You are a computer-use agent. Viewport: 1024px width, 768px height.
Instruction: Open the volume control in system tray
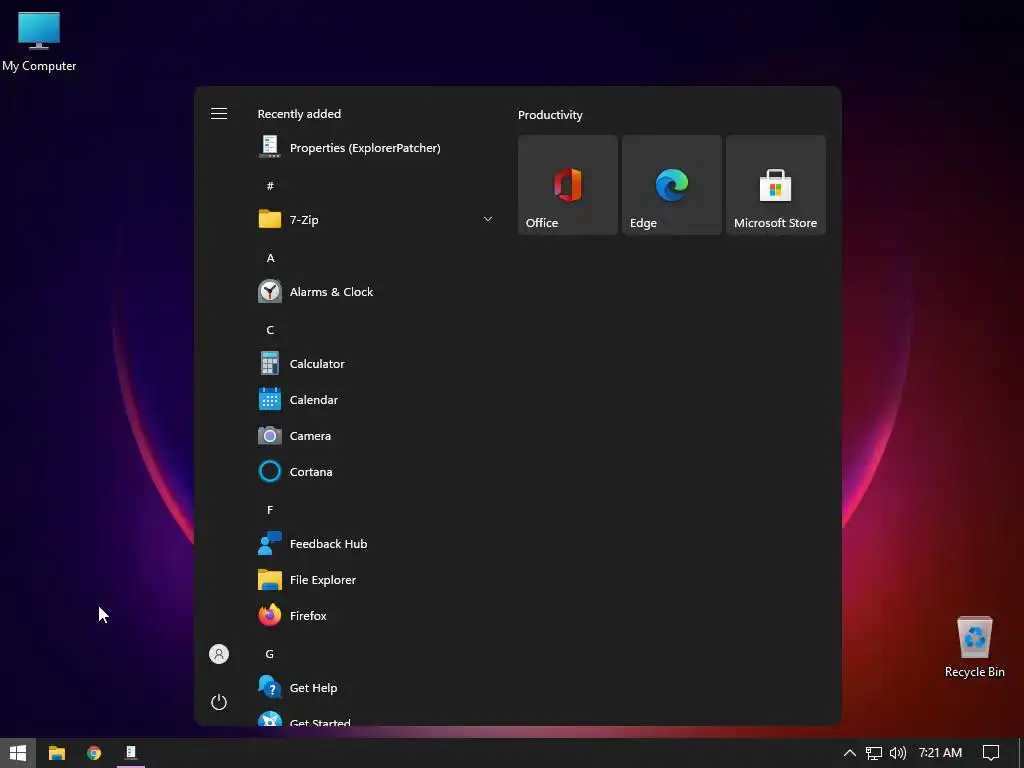(x=898, y=753)
